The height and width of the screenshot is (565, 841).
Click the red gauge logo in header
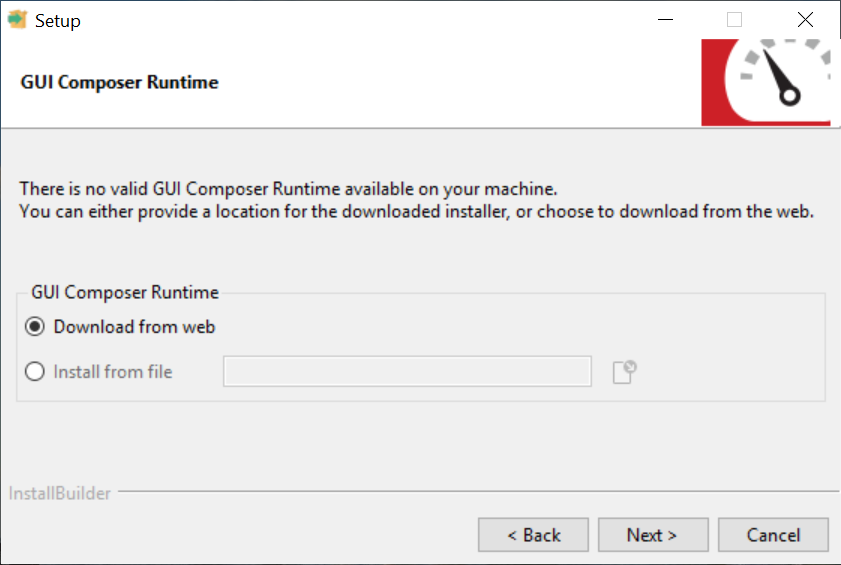point(765,82)
